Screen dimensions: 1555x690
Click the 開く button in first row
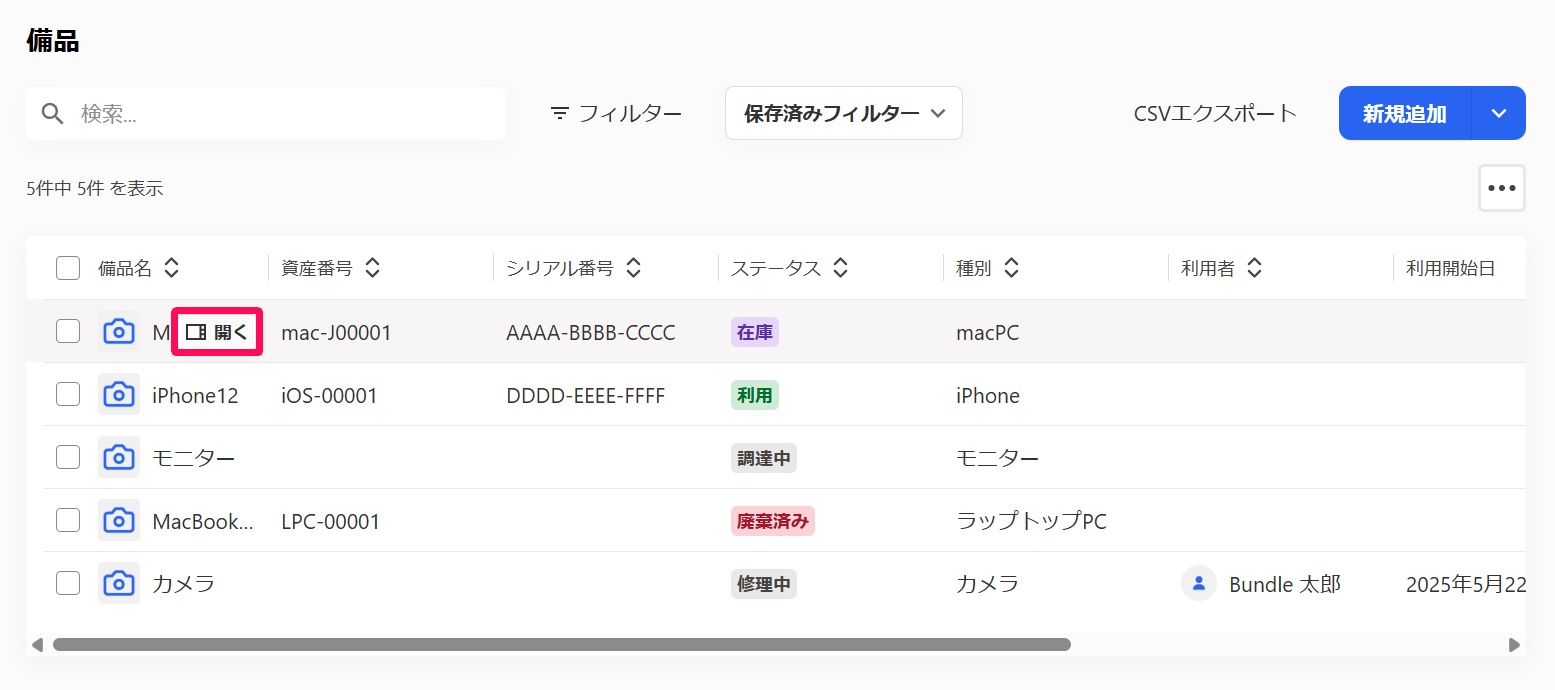(x=217, y=332)
